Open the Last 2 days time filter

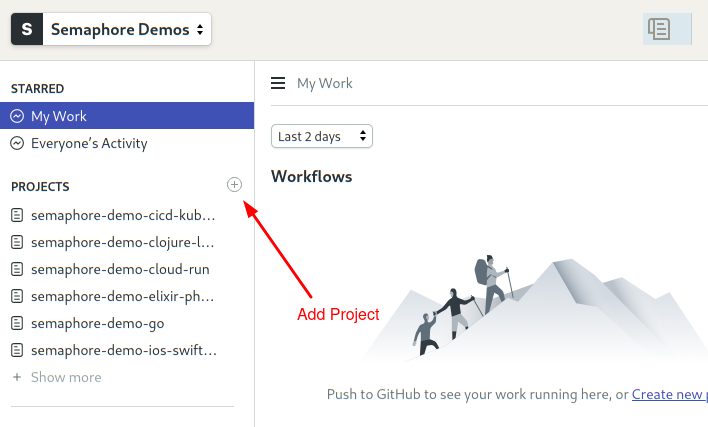pyautogui.click(x=321, y=136)
